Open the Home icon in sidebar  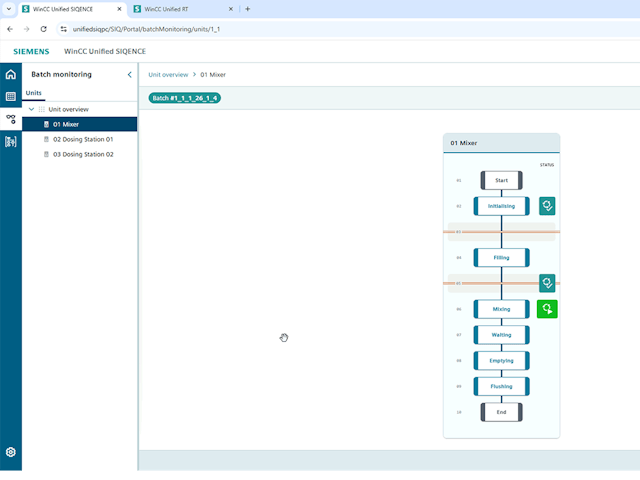(11, 74)
